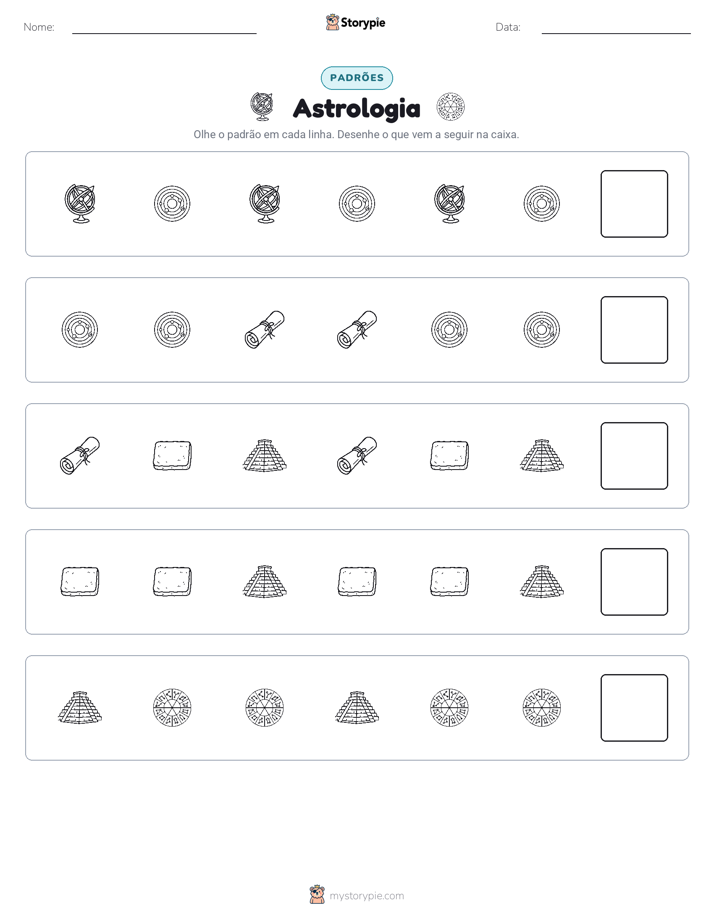
Task: Click the PADRÕES badge
Action: (357, 78)
